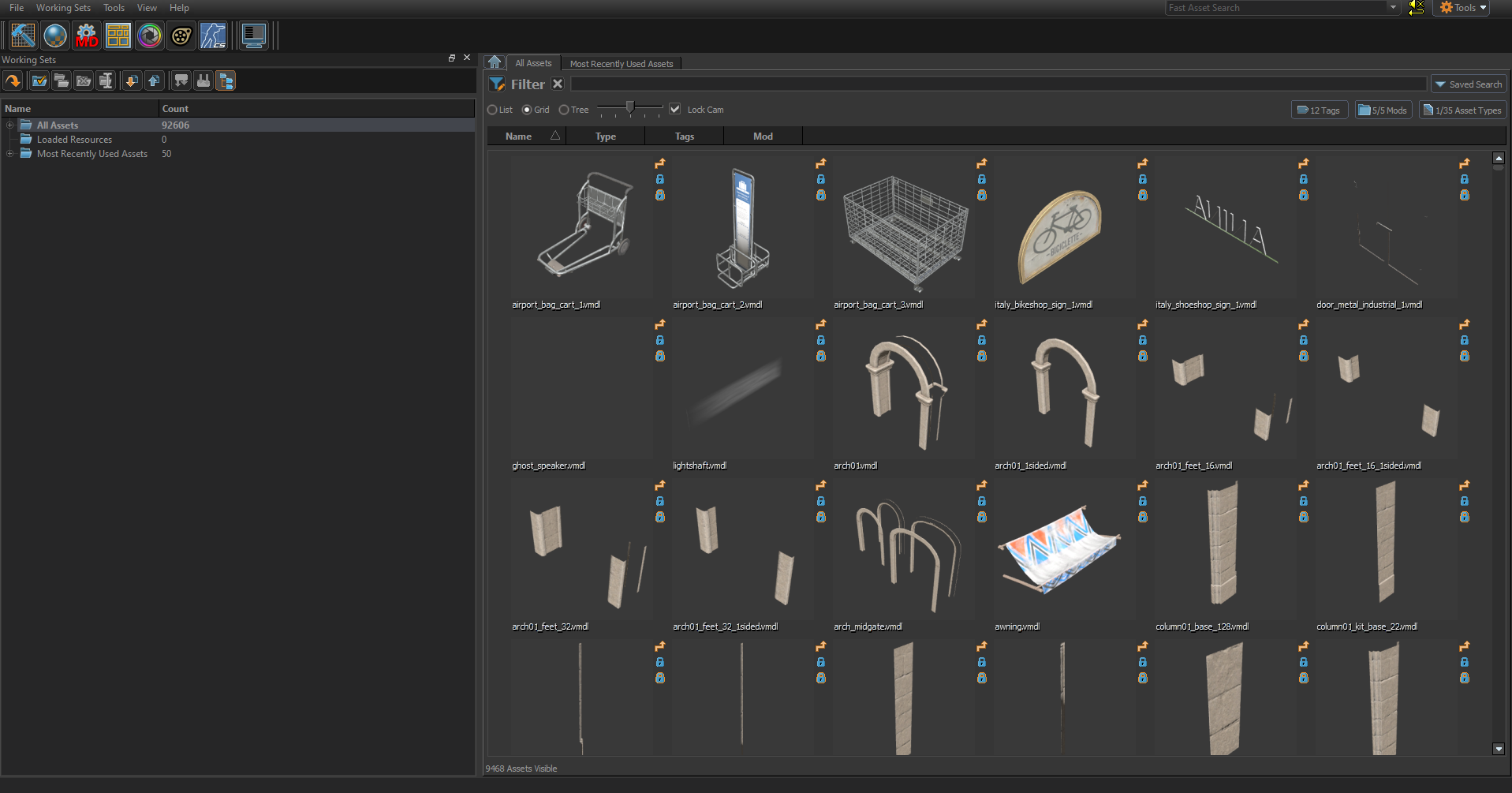Launch the Hammer map editor
Viewport: 1512px width, 793px height.
[x=23, y=36]
